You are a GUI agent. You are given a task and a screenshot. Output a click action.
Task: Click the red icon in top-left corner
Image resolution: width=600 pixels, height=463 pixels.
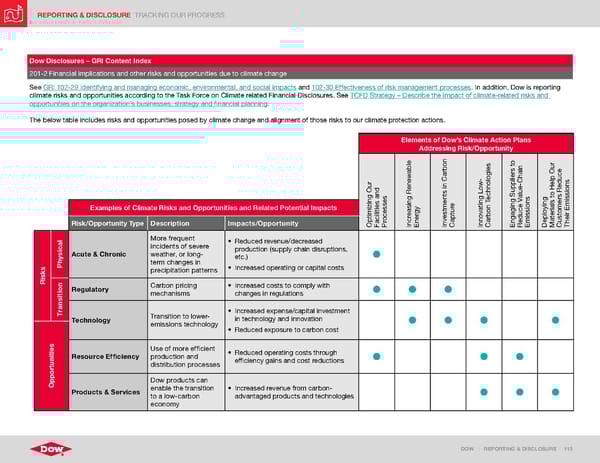click(14, 14)
